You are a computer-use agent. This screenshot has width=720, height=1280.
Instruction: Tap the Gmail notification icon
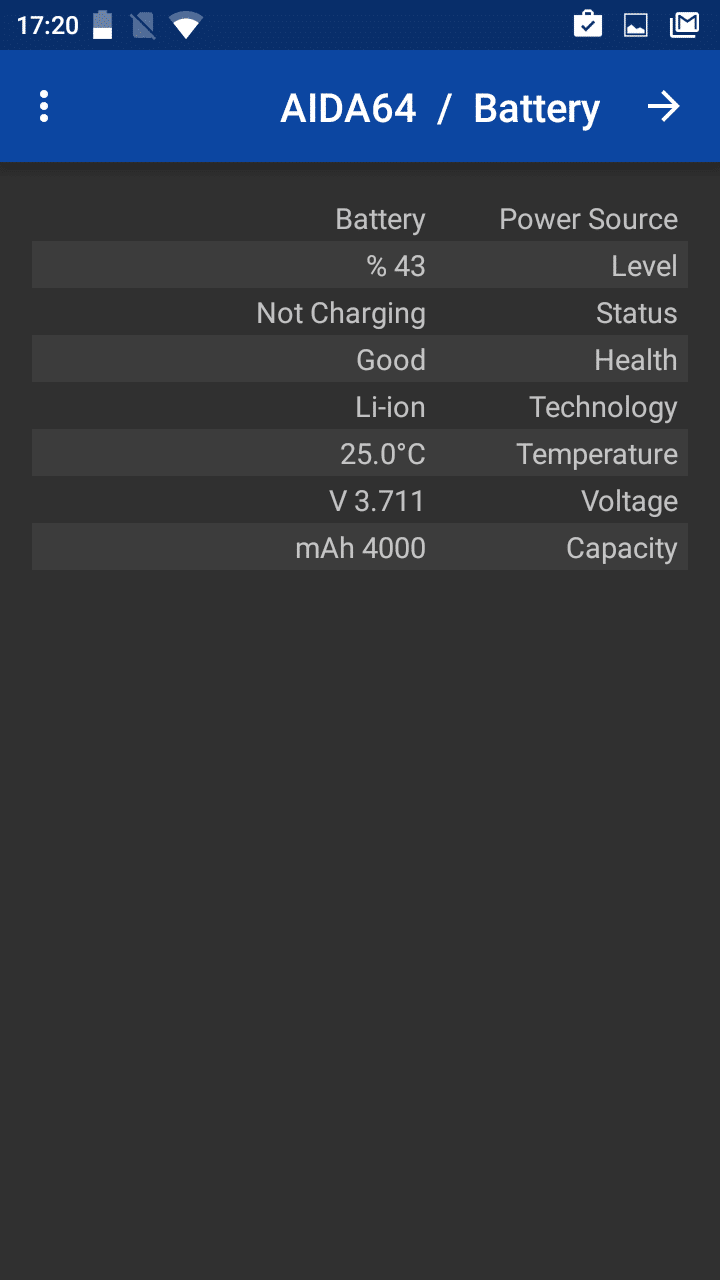click(684, 25)
